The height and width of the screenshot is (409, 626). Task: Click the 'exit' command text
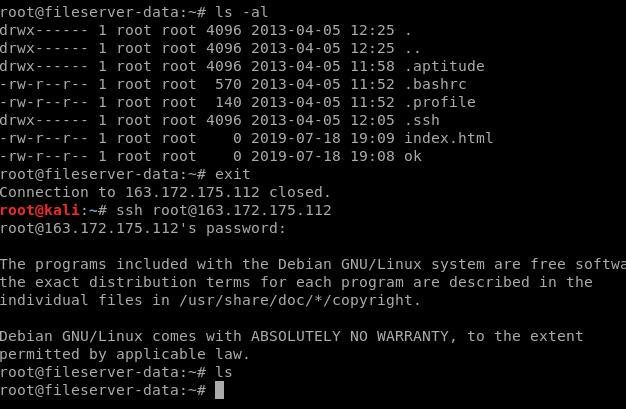click(x=232, y=174)
